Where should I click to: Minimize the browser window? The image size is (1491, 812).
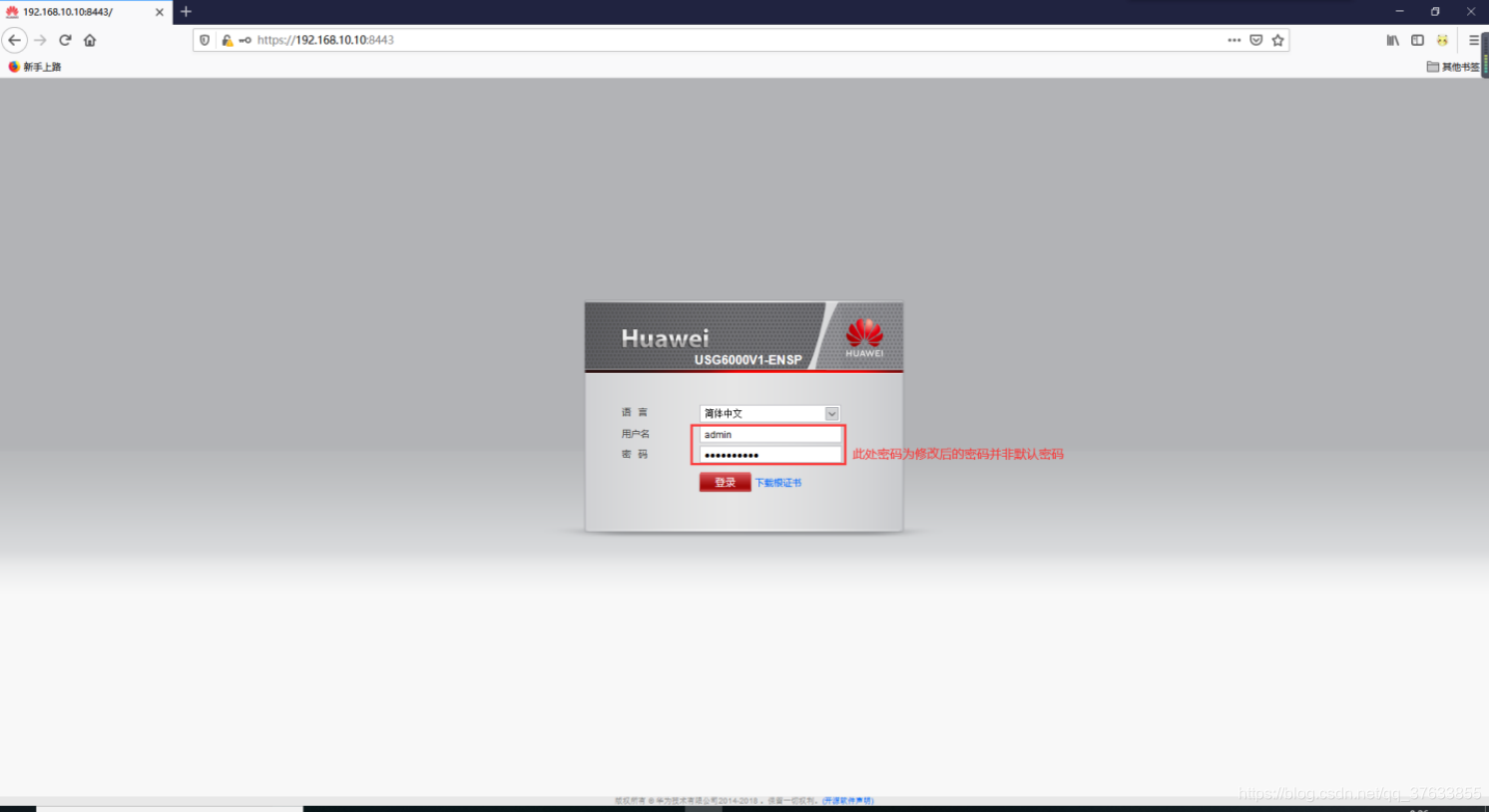point(1399,12)
